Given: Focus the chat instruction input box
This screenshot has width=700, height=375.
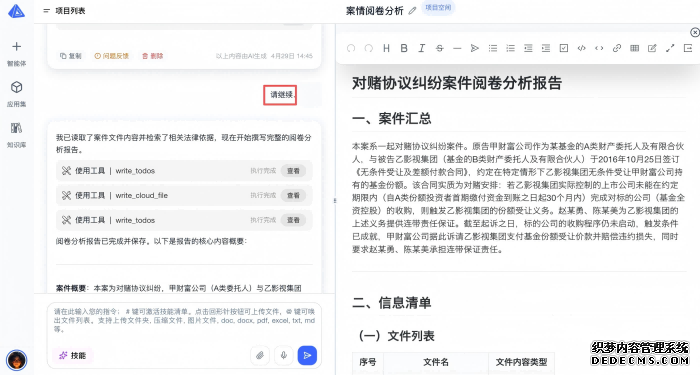Looking at the screenshot, I should 184,320.
